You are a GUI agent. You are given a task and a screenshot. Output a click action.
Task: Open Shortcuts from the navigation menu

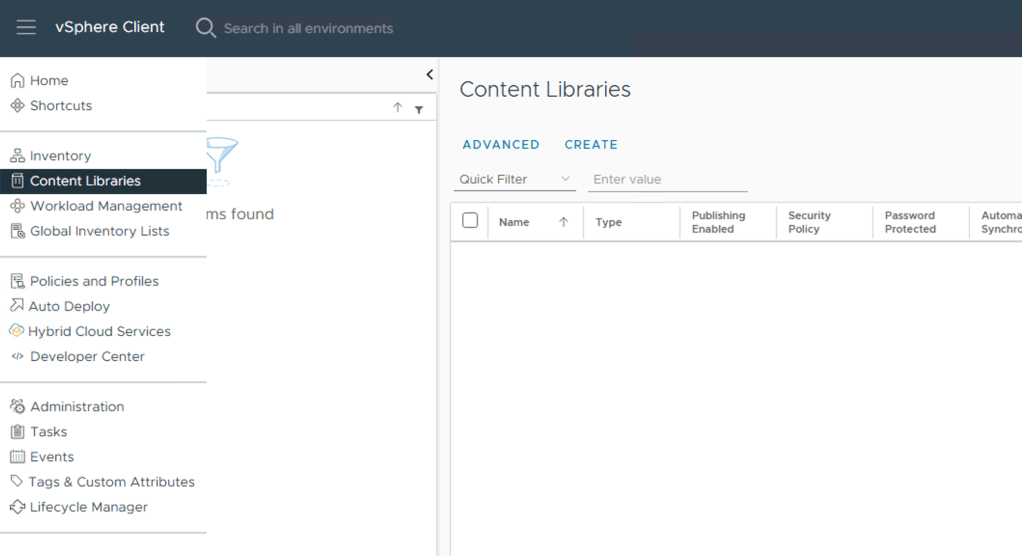pos(60,106)
